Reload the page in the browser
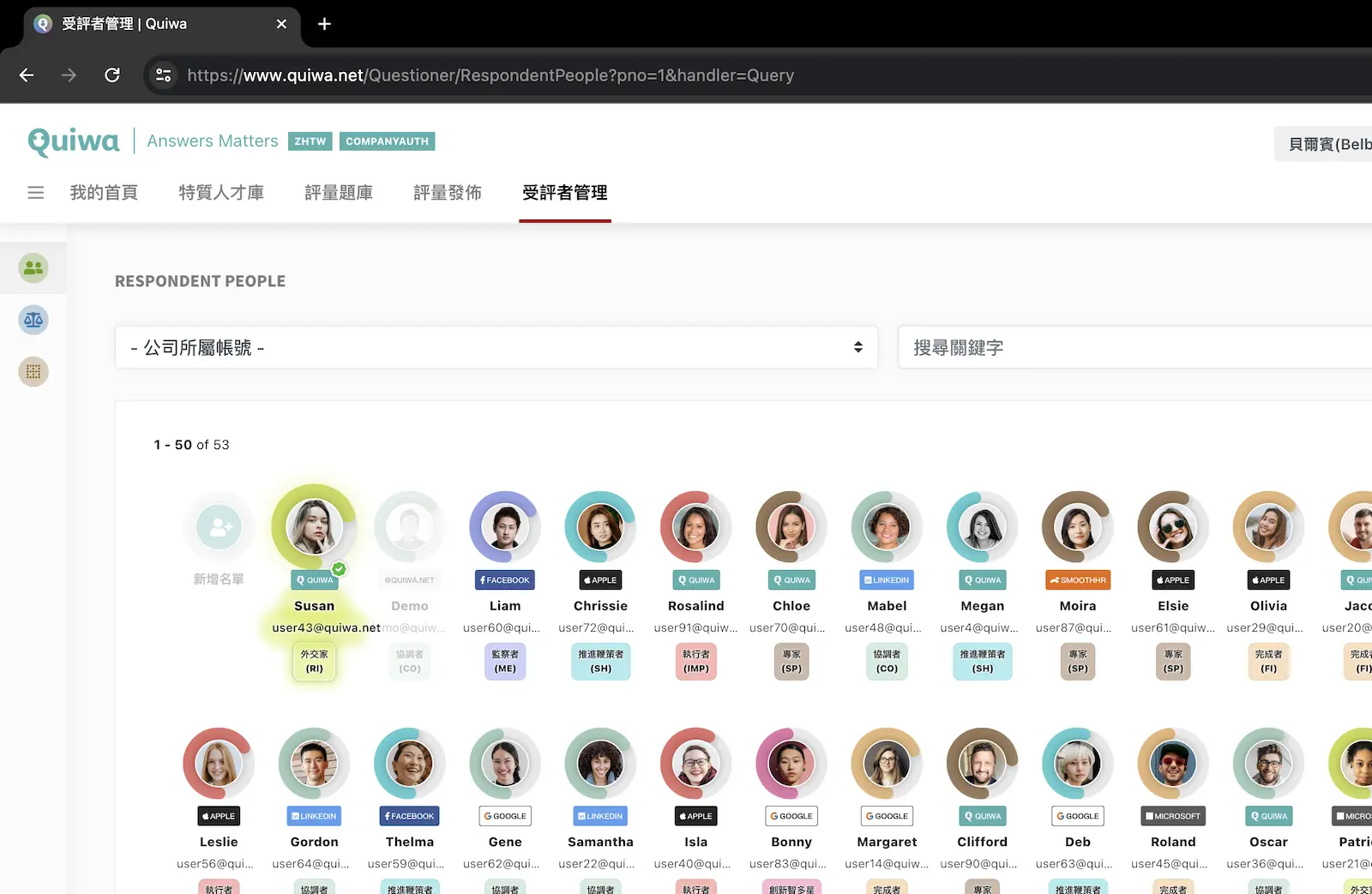Image resolution: width=1372 pixels, height=894 pixels. 112,75
